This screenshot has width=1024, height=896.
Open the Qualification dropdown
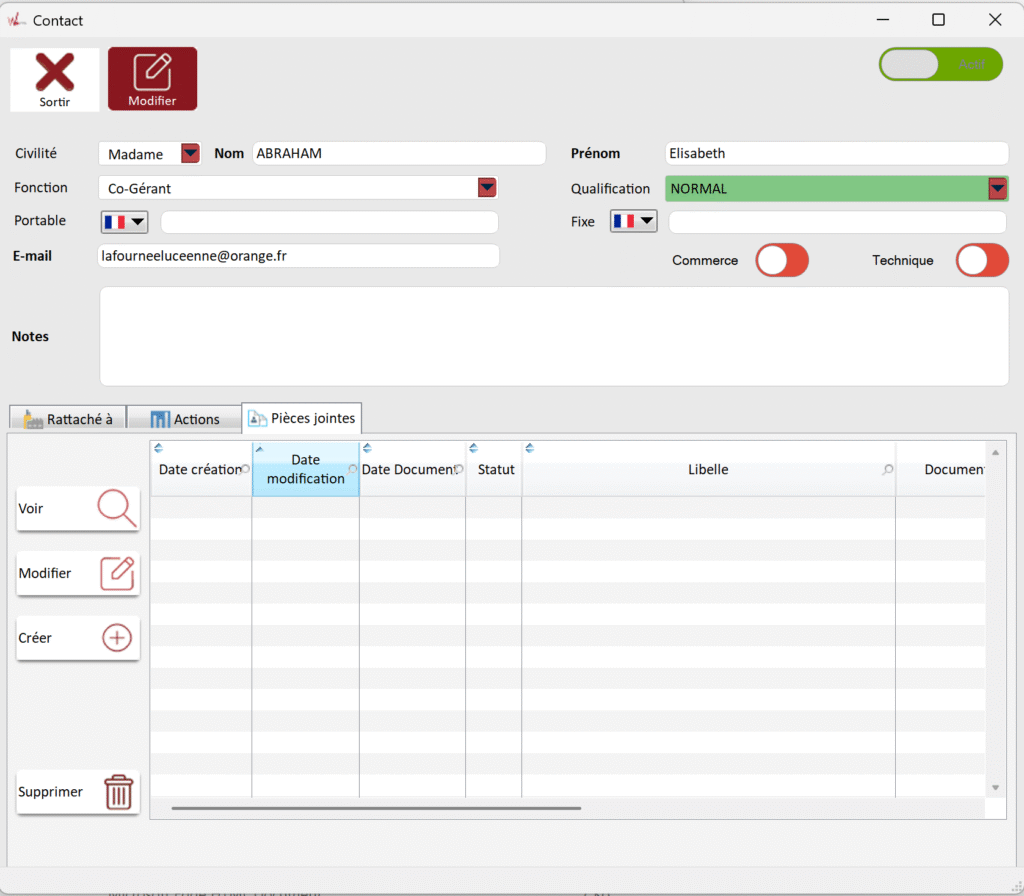[x=997, y=188]
